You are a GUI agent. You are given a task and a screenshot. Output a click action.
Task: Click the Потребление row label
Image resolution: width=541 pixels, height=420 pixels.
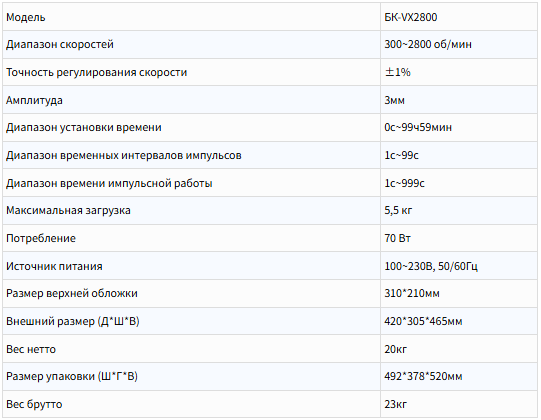click(x=41, y=238)
